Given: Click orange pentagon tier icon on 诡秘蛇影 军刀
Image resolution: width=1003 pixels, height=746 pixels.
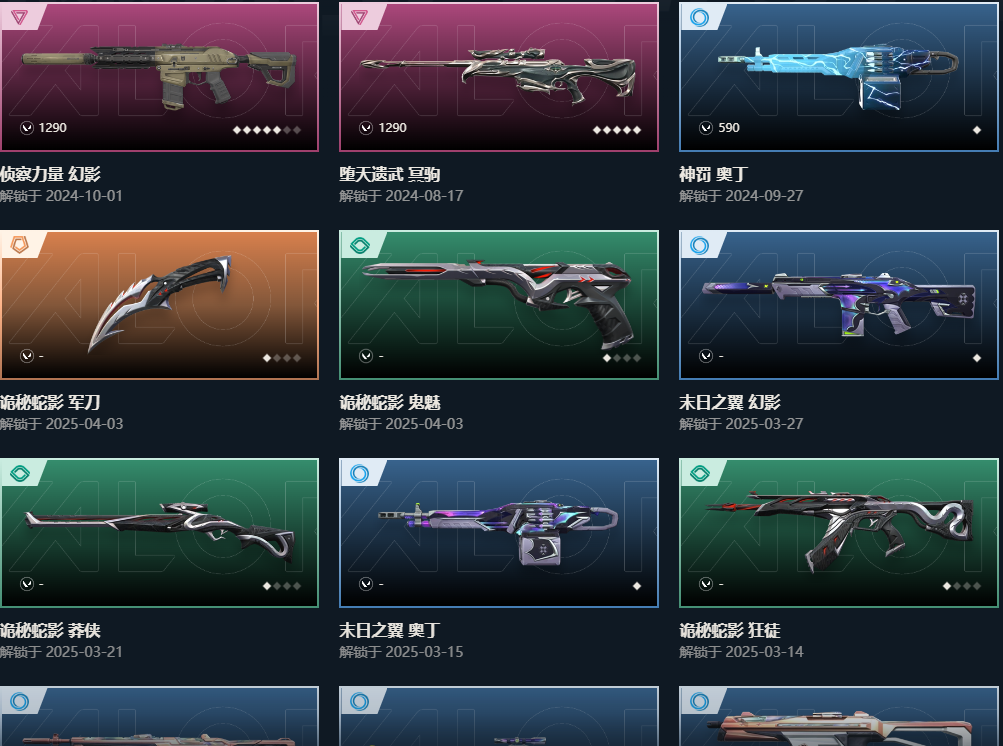Looking at the screenshot, I should click(19, 245).
